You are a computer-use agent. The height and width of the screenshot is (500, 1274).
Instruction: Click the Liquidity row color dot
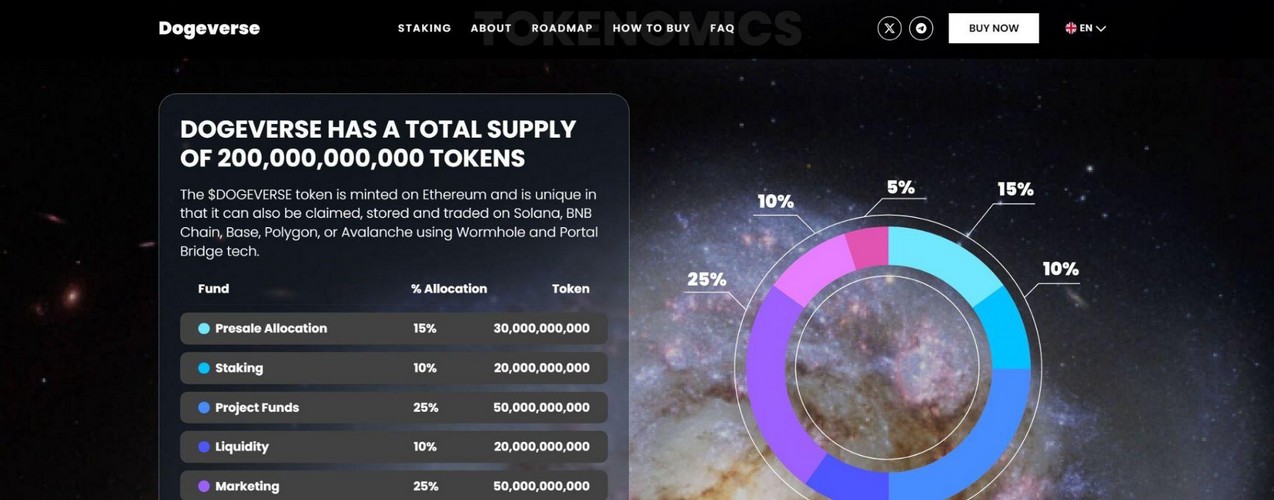(204, 447)
